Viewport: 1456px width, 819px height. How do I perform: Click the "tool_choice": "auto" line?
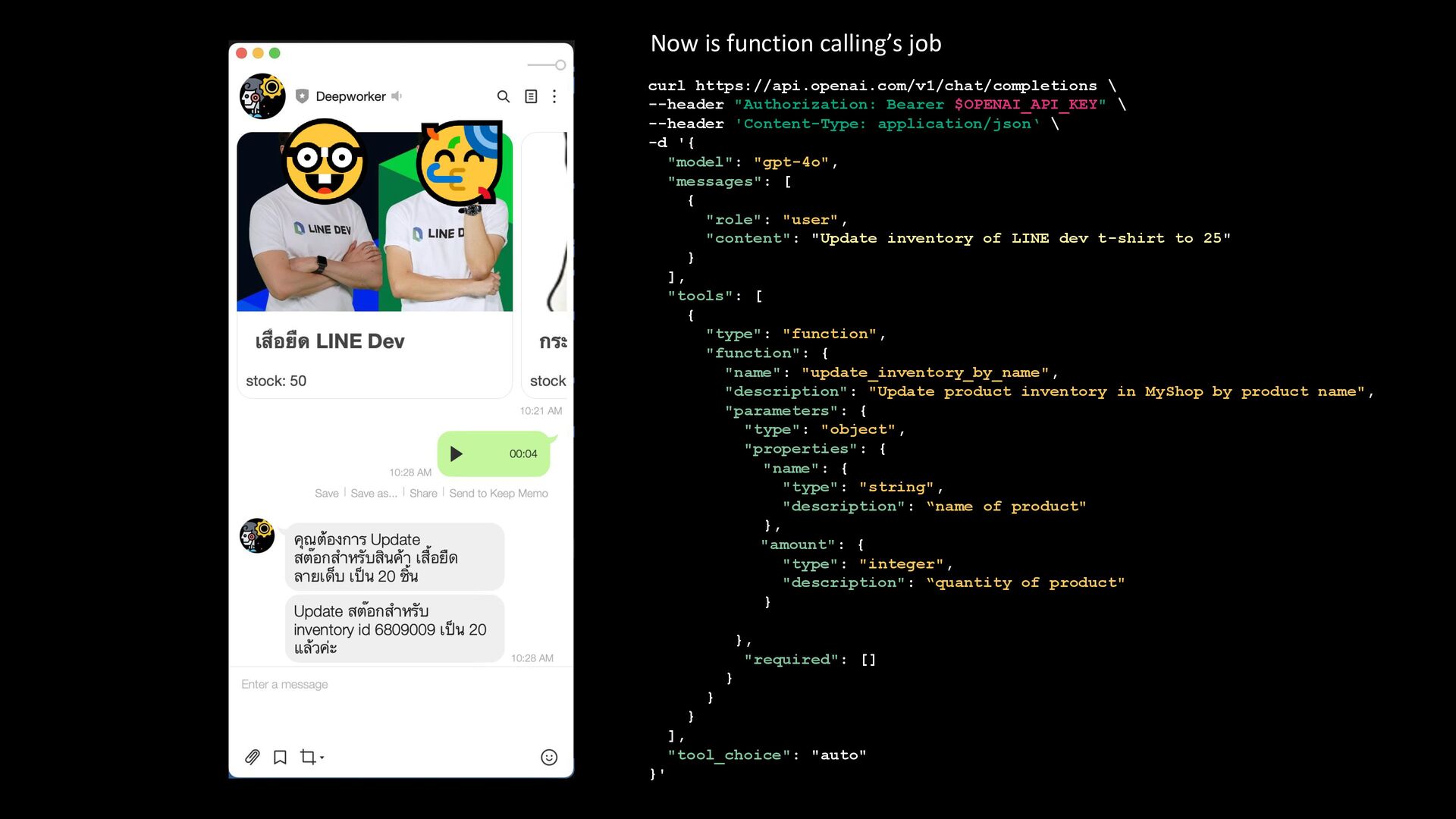tap(767, 755)
